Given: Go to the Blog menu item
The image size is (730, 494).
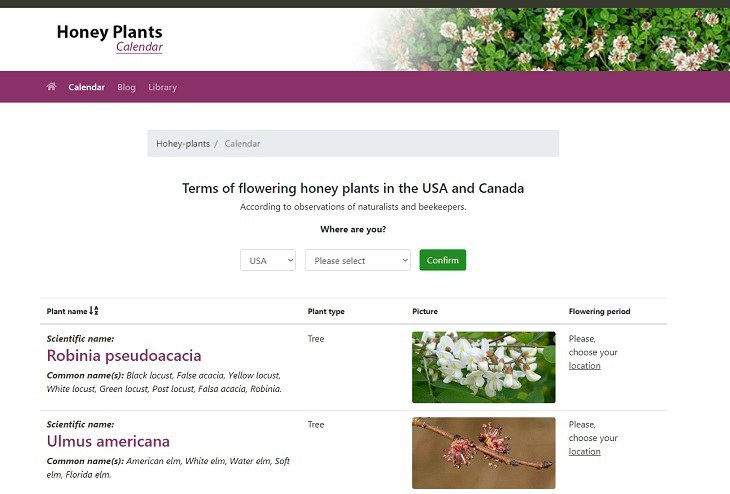Looking at the screenshot, I should click(126, 87).
